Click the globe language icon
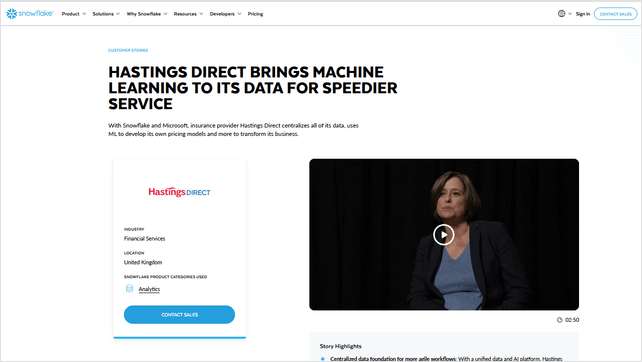The width and height of the screenshot is (642, 362). pos(561,14)
